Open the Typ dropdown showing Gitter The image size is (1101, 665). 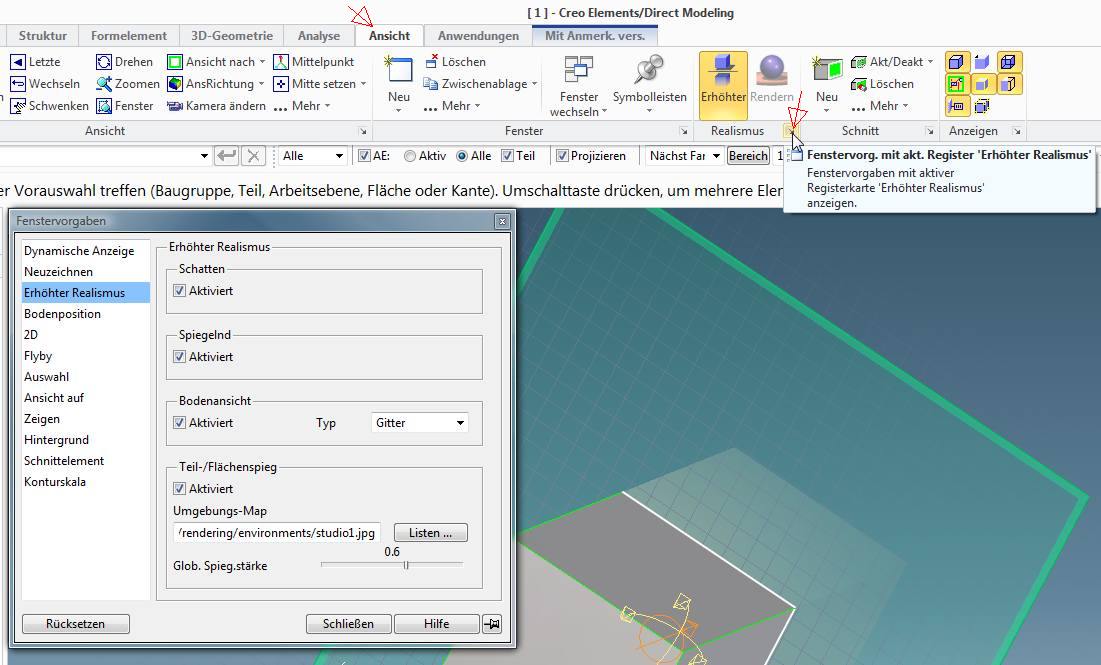coord(419,423)
